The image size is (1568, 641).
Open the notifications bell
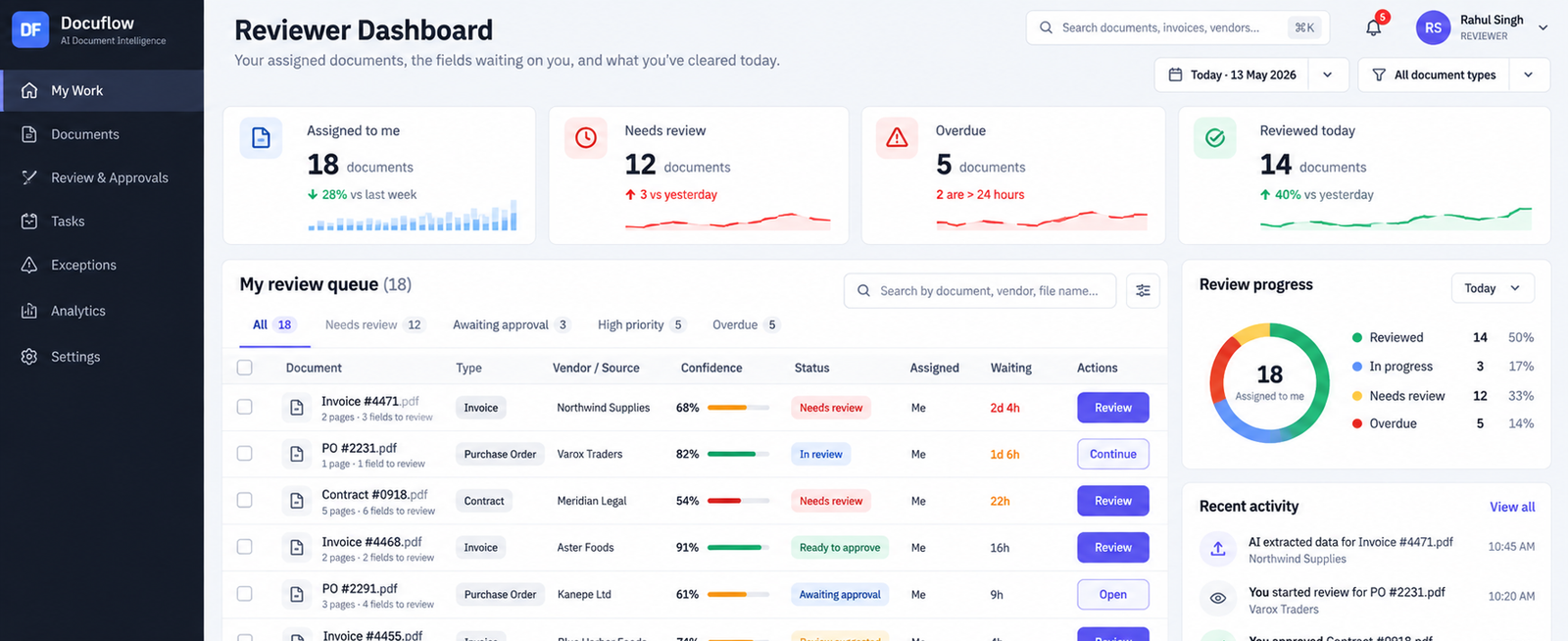click(1374, 27)
